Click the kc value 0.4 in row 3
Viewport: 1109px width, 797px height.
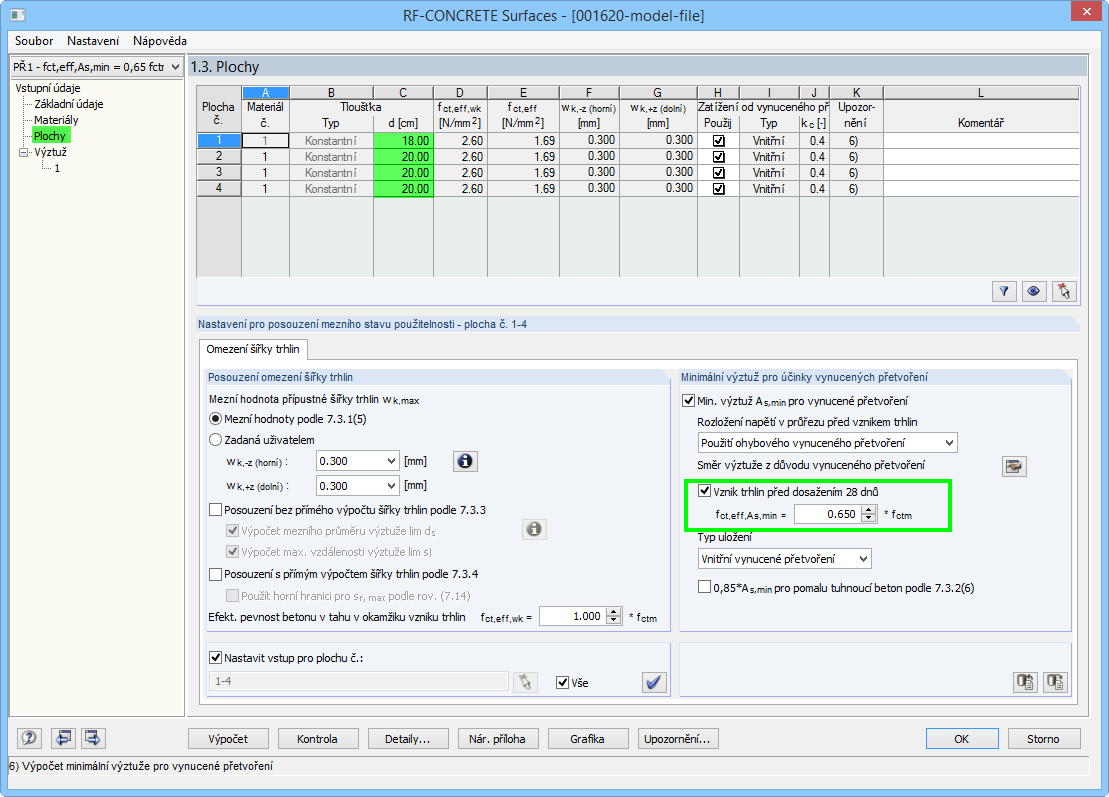point(815,173)
